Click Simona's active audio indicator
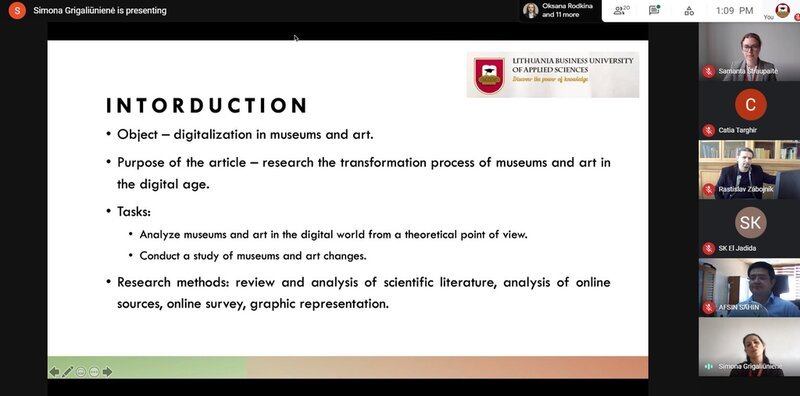This screenshot has width=800, height=396. point(708,366)
